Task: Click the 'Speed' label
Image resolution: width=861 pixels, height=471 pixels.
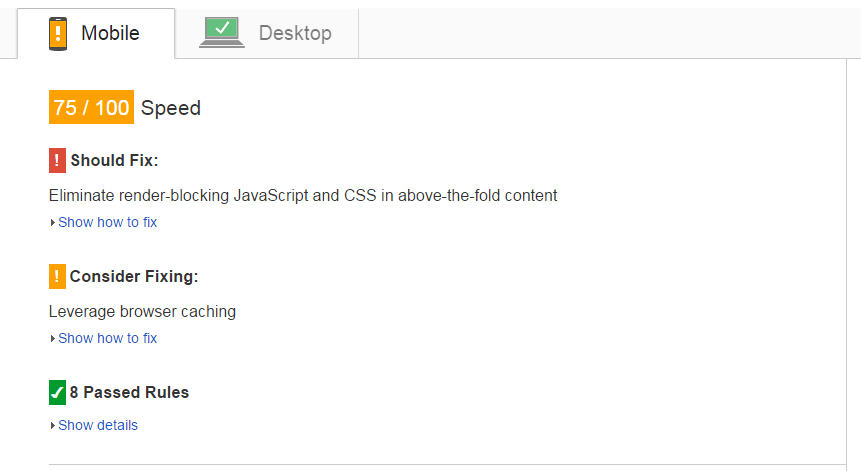Action: pyautogui.click(x=171, y=108)
